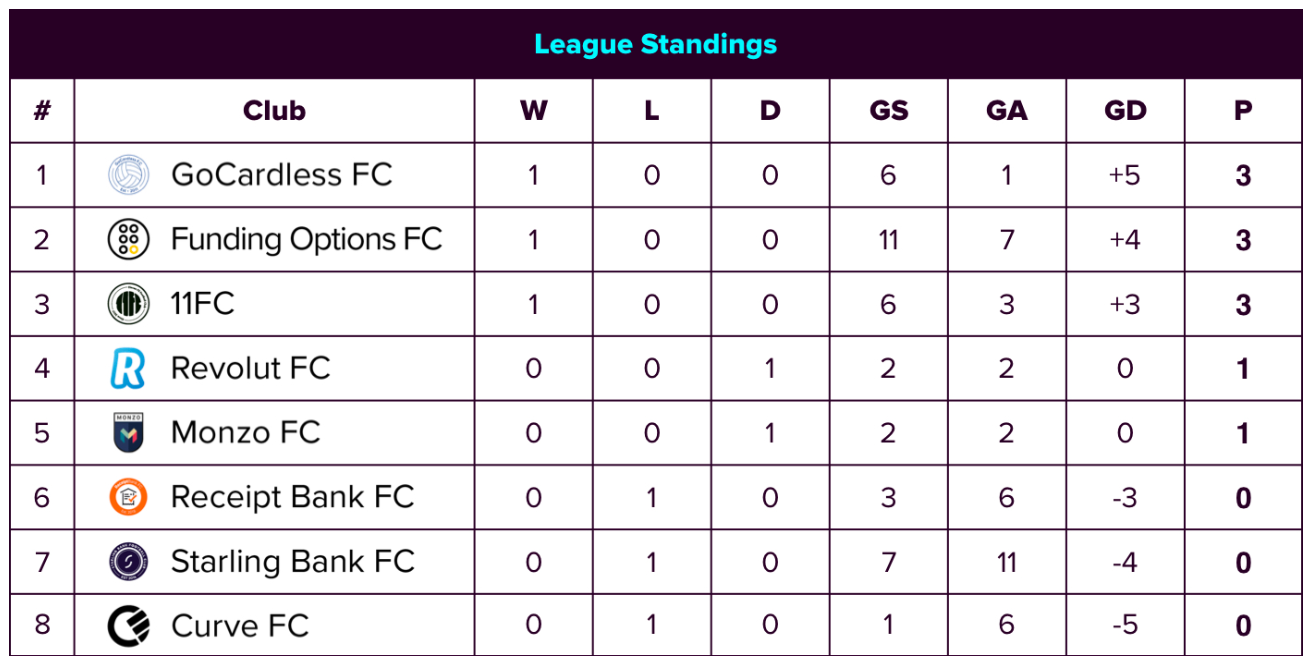
Task: Click Monzo FC club name
Action: [x=245, y=433]
